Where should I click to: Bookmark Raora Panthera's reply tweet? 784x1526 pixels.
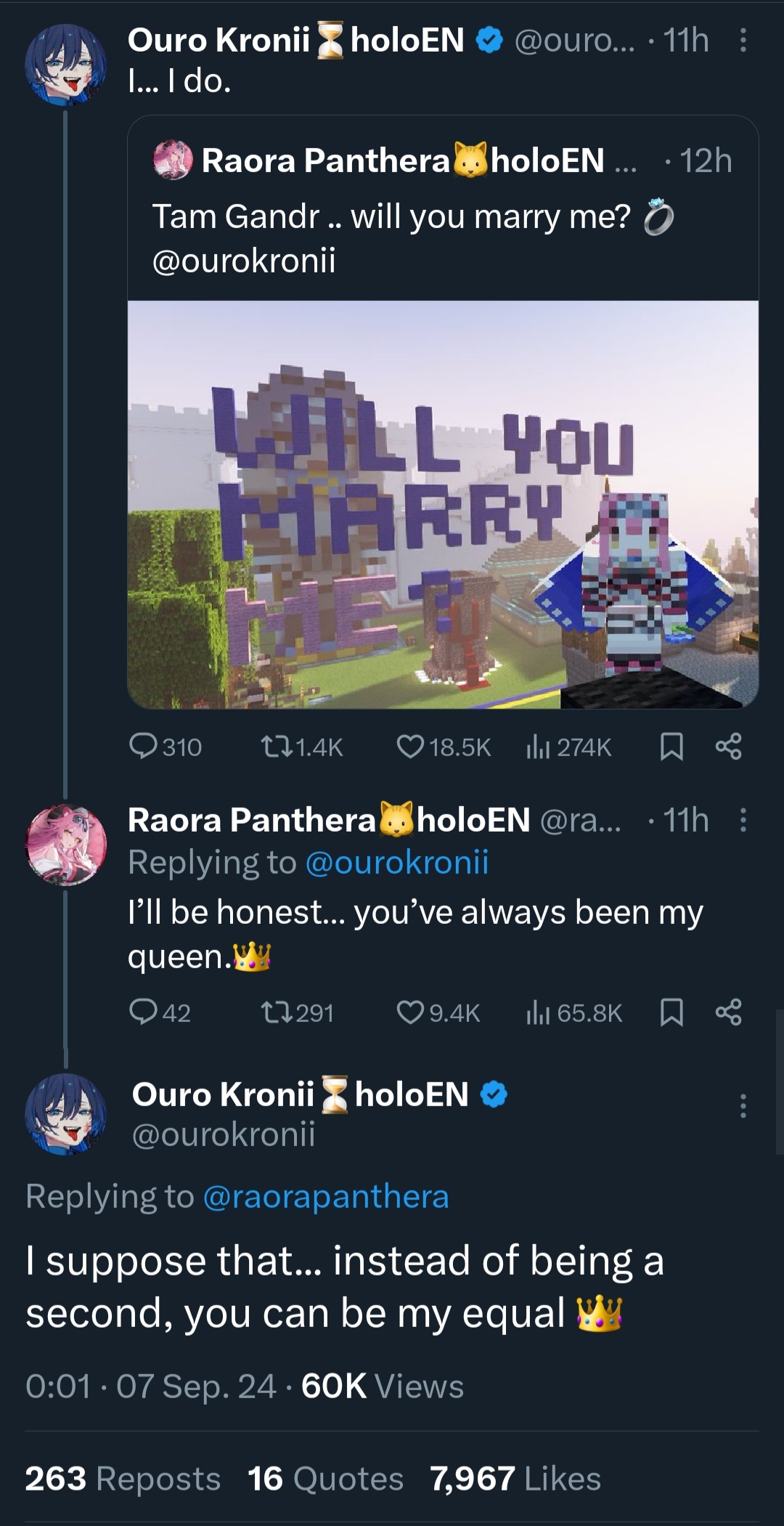coord(671,1012)
